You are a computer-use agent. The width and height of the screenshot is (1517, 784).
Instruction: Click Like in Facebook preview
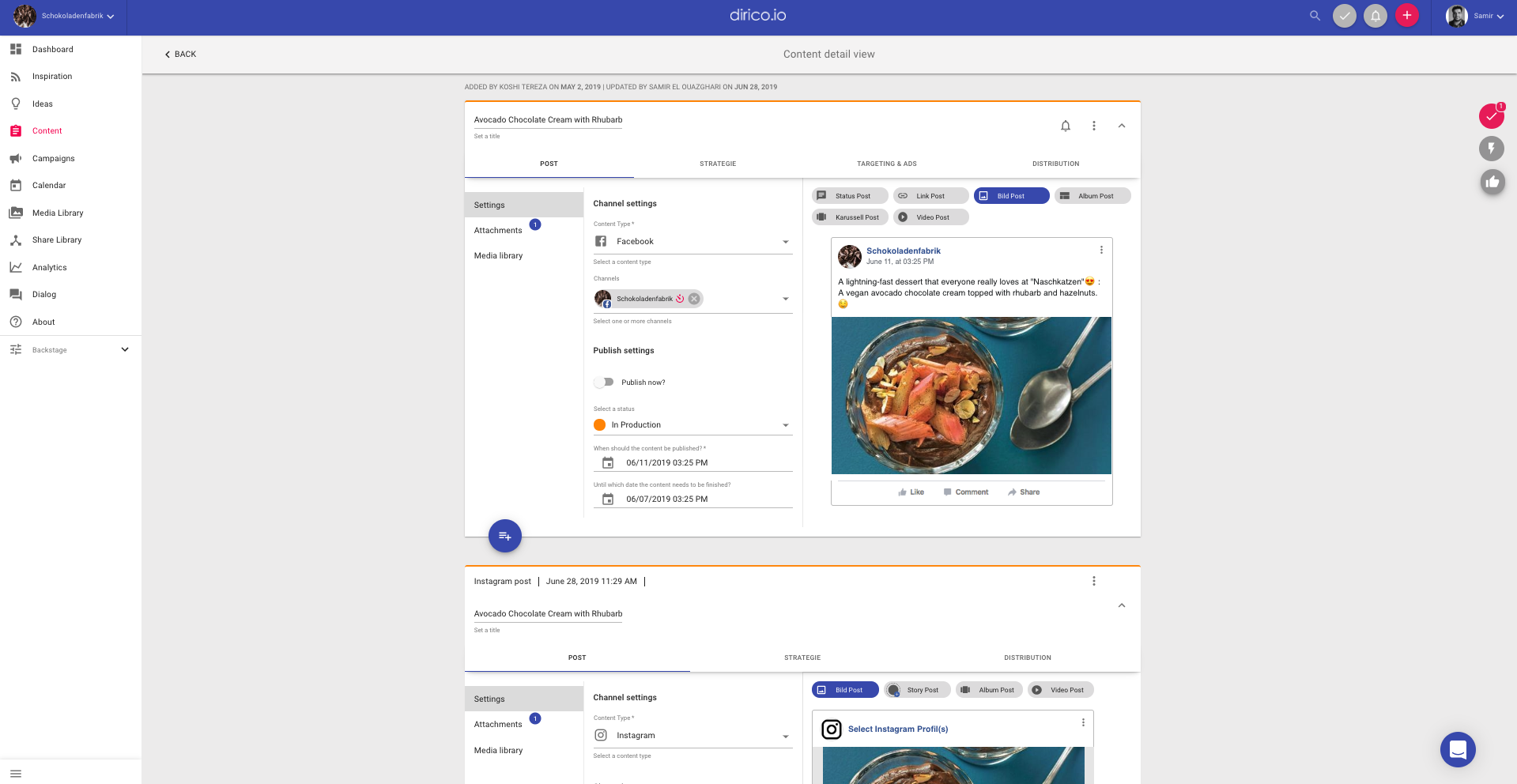pyautogui.click(x=911, y=492)
